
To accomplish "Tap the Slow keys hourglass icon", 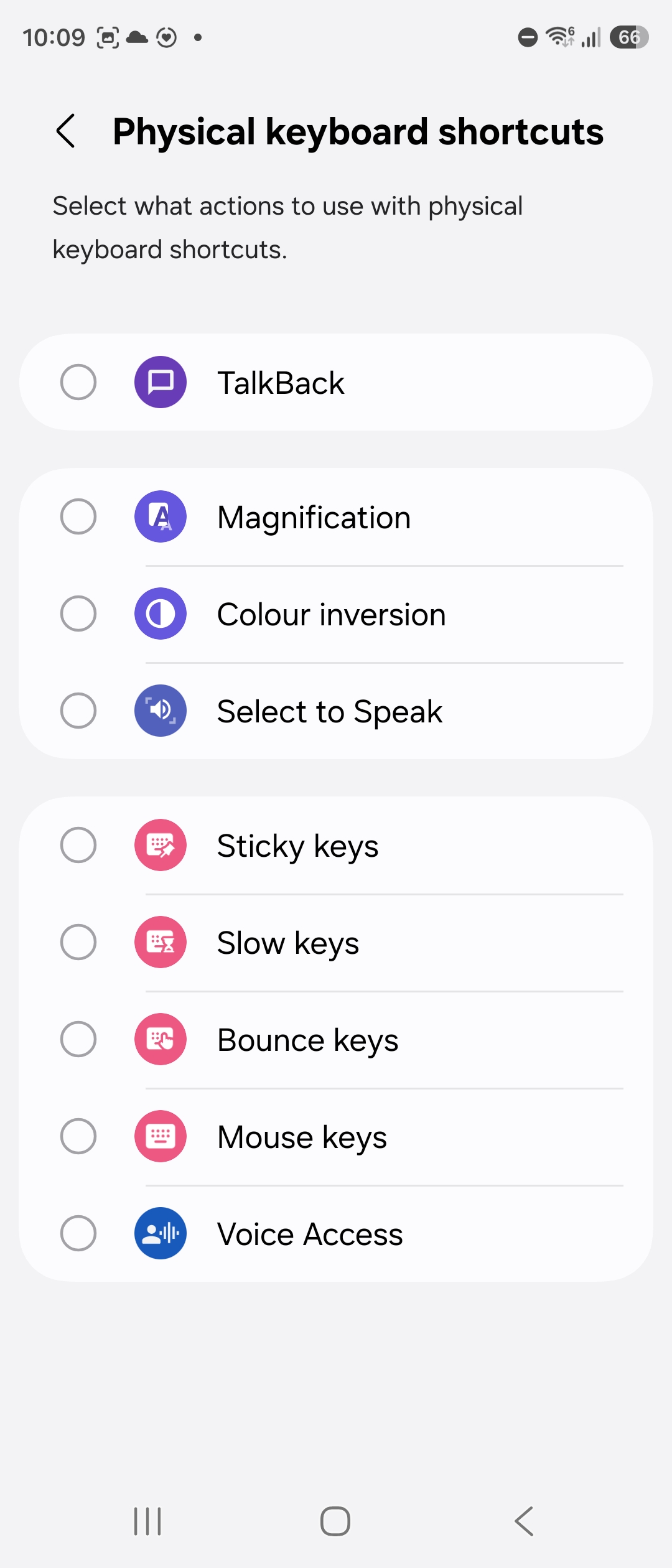I will 161,942.
